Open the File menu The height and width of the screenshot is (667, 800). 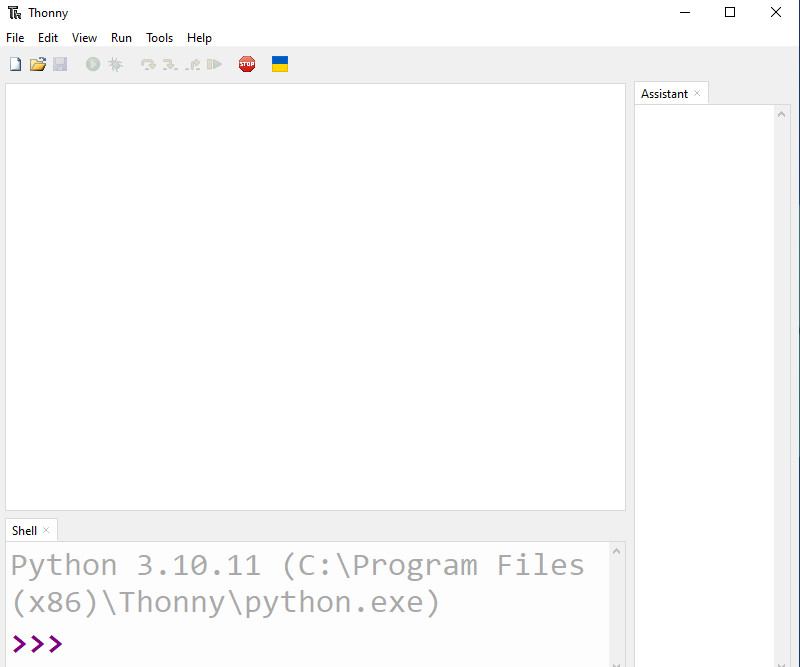15,38
